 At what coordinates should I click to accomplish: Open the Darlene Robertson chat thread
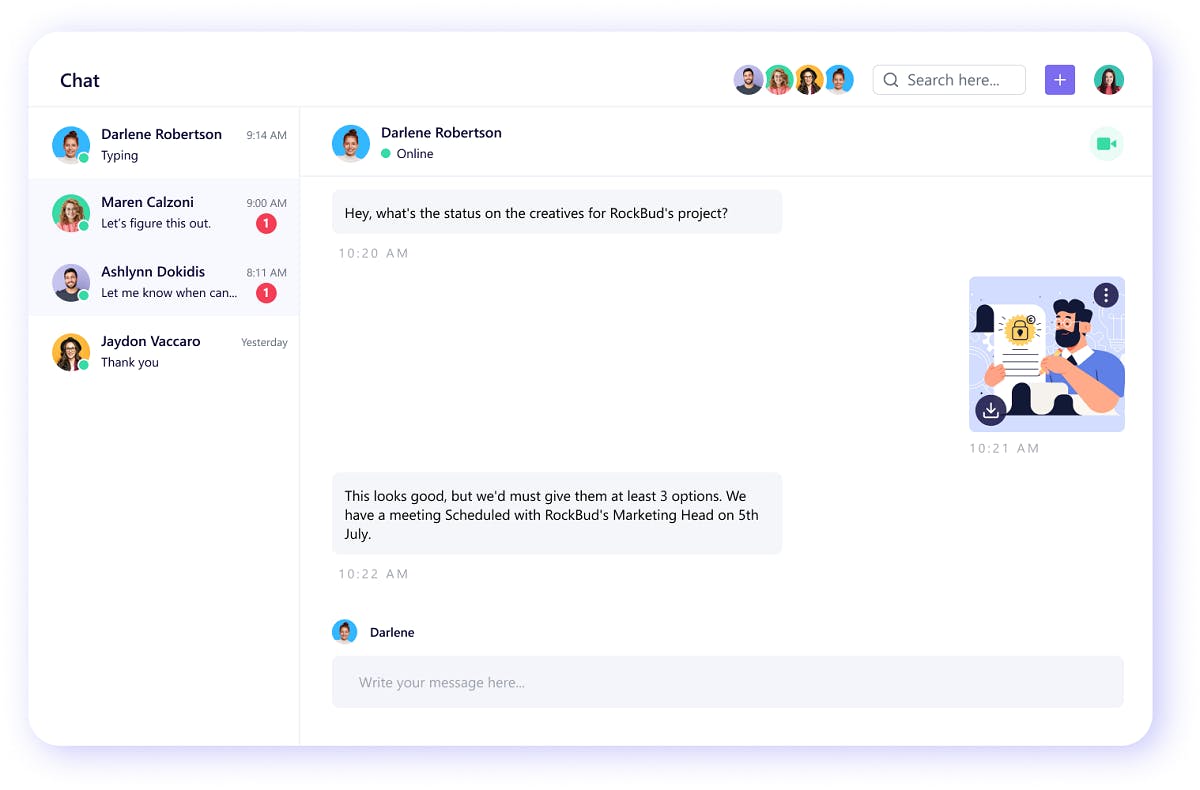click(x=160, y=143)
